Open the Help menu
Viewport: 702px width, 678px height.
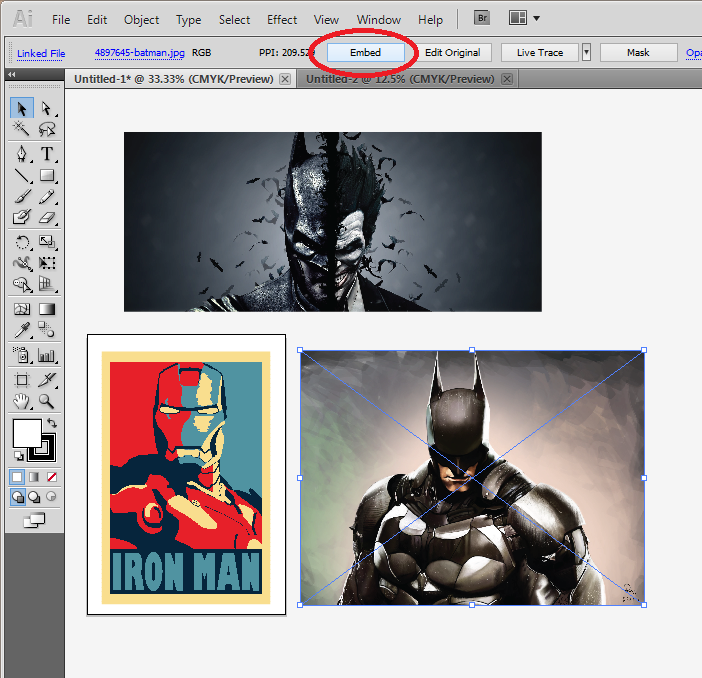(430, 20)
